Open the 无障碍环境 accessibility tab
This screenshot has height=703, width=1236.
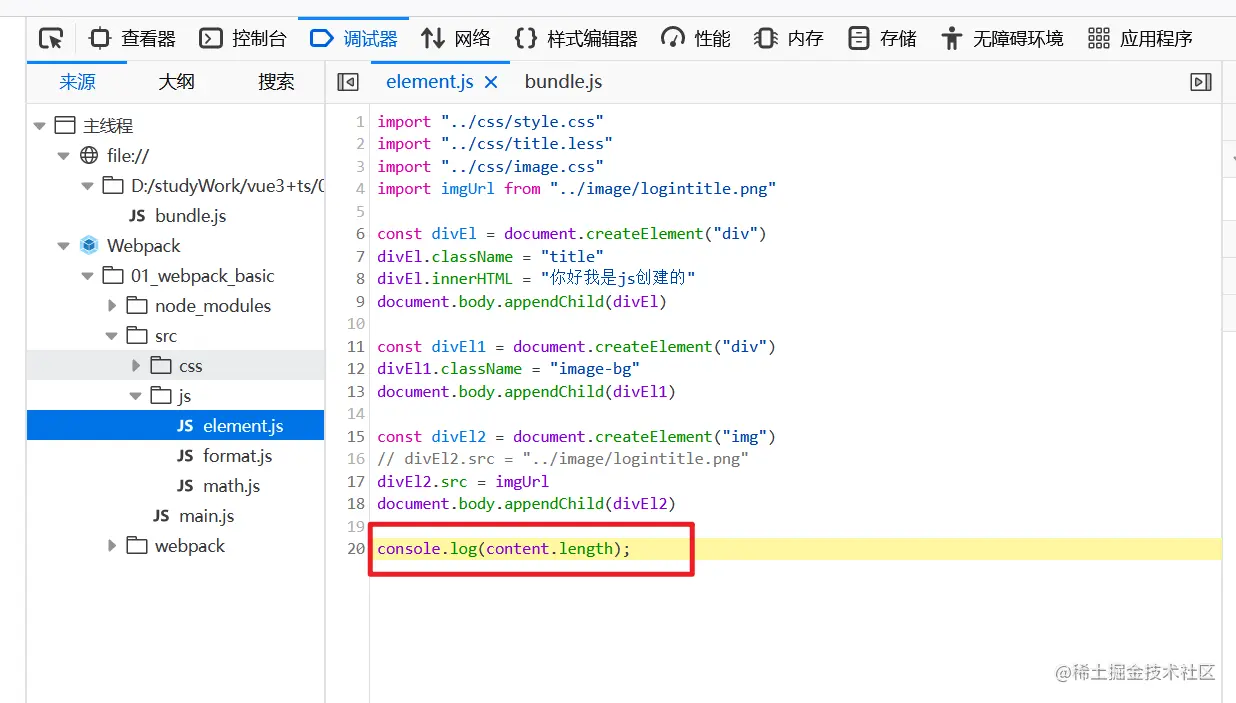pos(1002,39)
